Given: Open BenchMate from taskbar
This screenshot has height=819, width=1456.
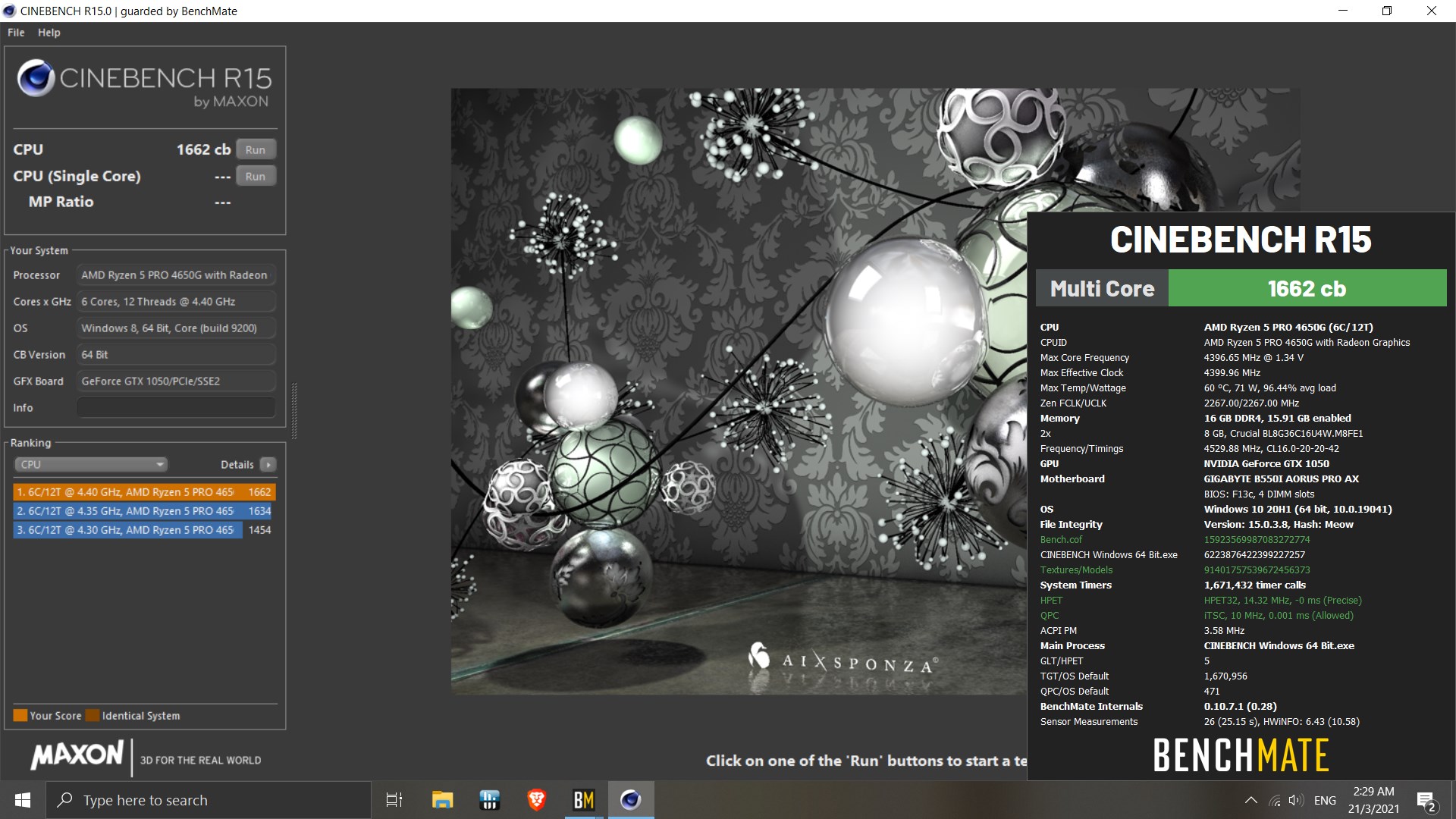Looking at the screenshot, I should point(583,800).
